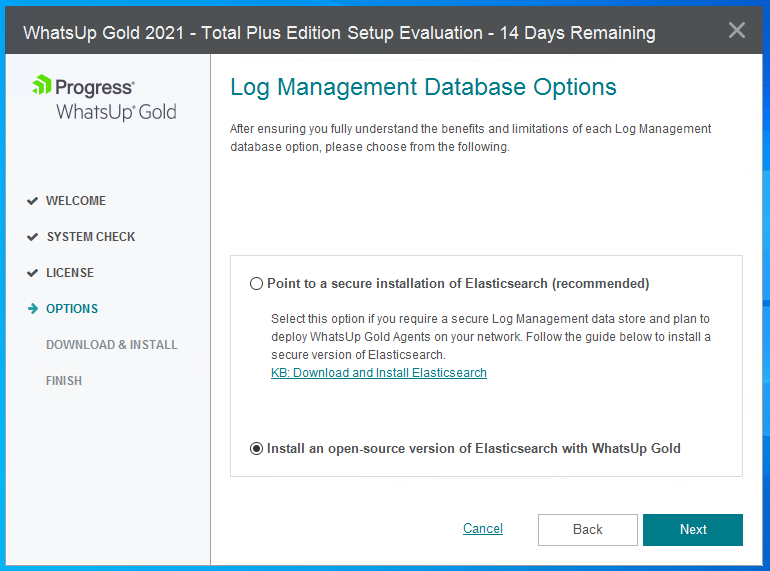Click Next to continue setup
This screenshot has height=571, width=770.
[693, 530]
